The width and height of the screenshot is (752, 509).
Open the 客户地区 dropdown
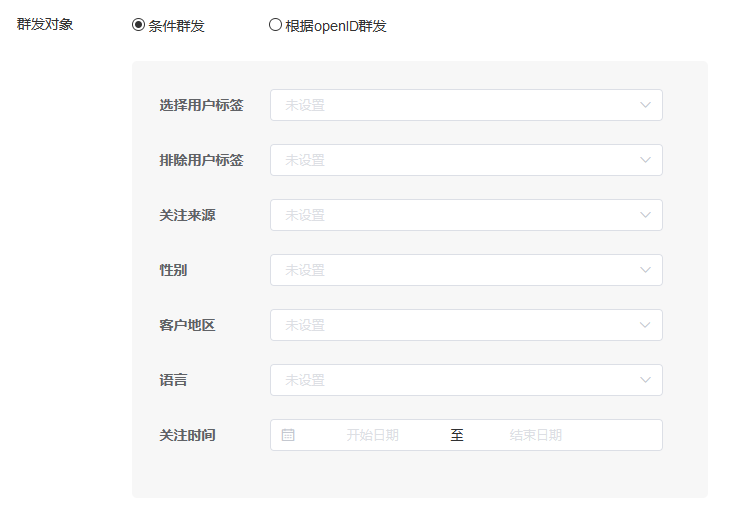466,325
